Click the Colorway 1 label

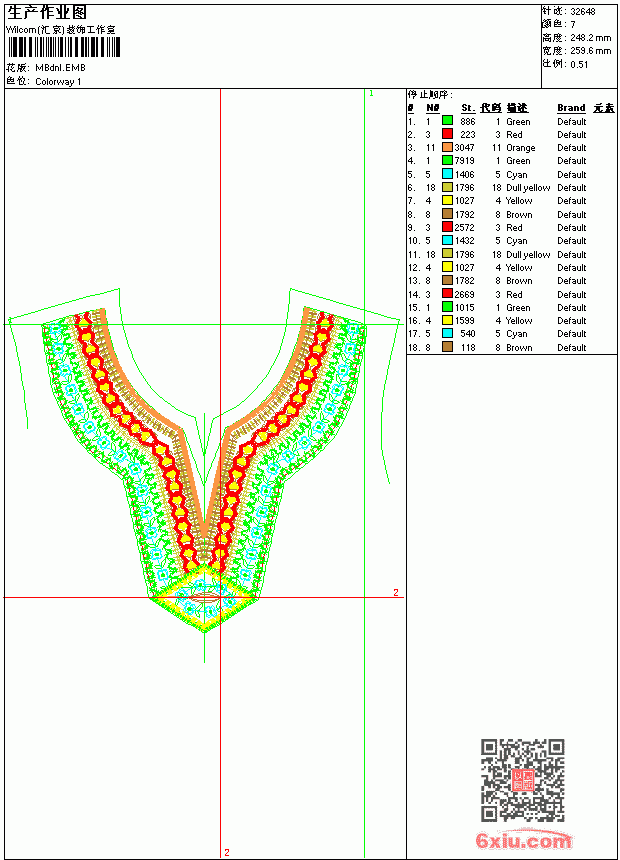pos(58,82)
